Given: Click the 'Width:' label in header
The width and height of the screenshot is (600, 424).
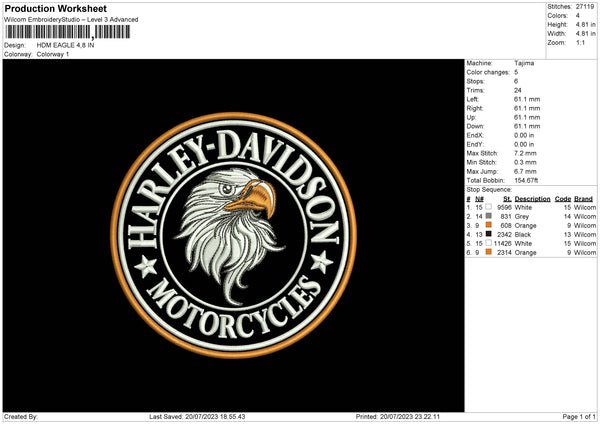Looking at the screenshot, I should click(556, 34).
